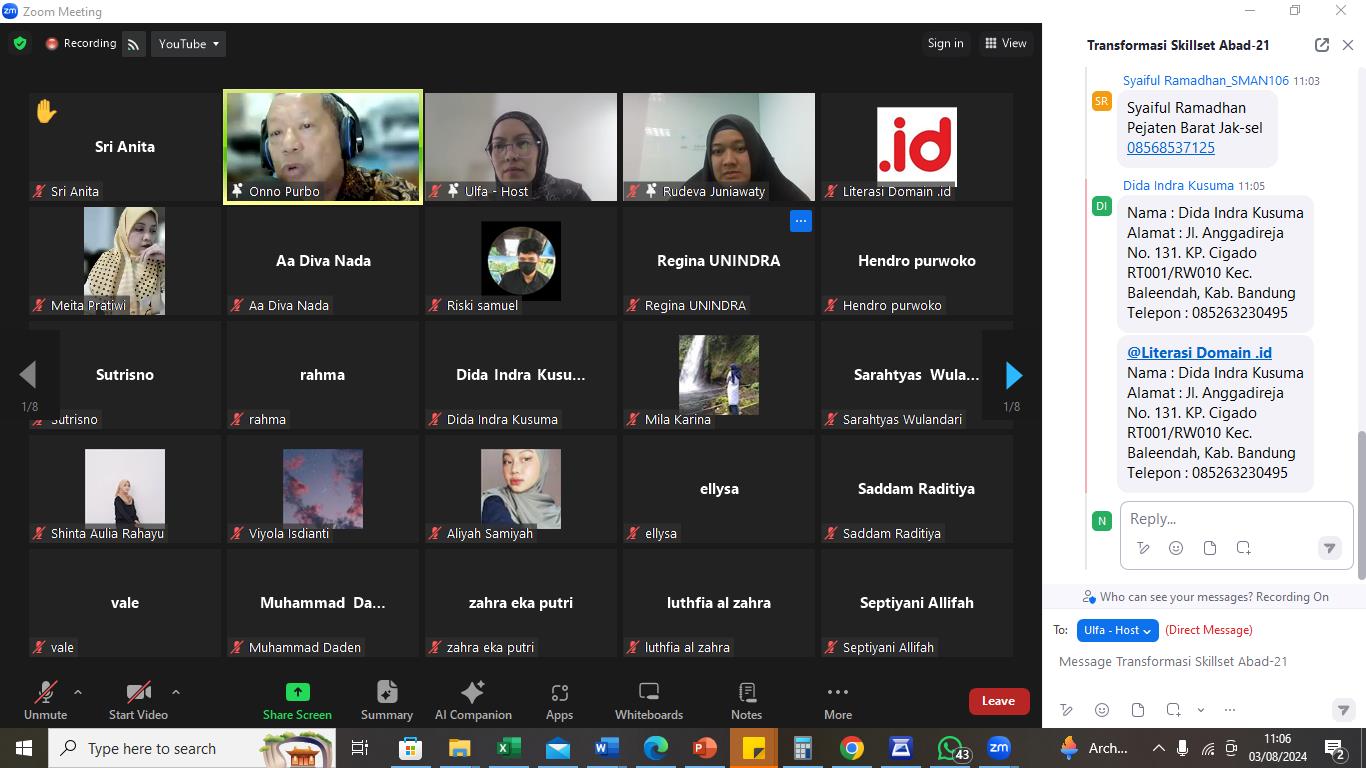Click the green encryption shield icon

coord(20,44)
